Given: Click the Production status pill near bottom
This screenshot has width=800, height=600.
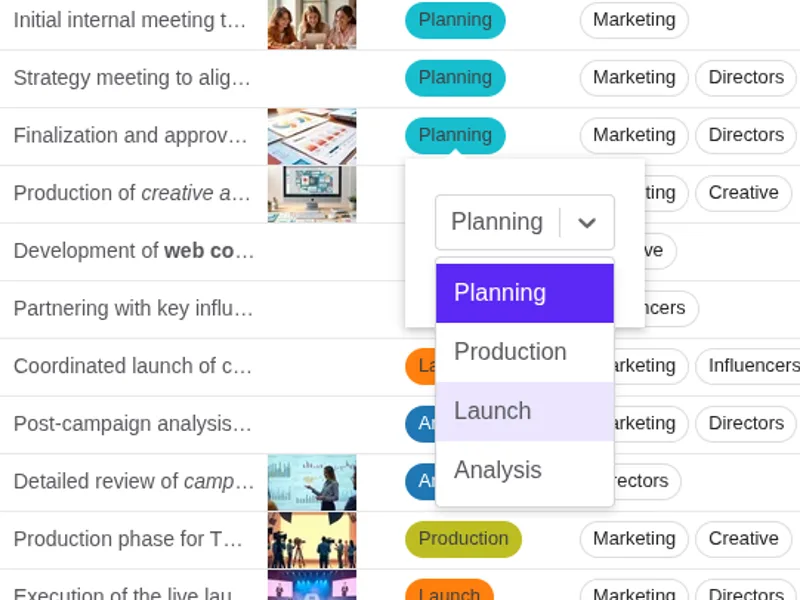Looking at the screenshot, I should [463, 539].
